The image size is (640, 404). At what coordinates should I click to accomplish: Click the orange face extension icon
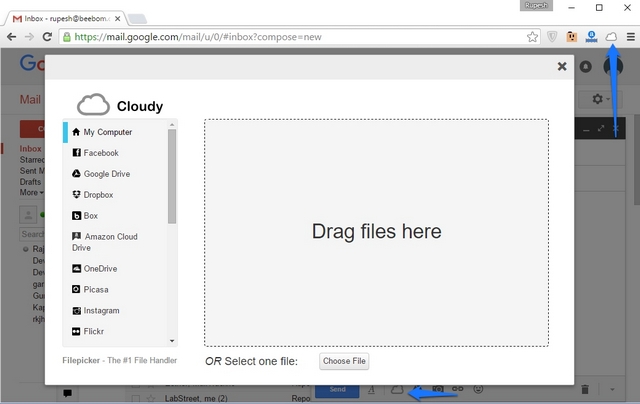click(571, 37)
